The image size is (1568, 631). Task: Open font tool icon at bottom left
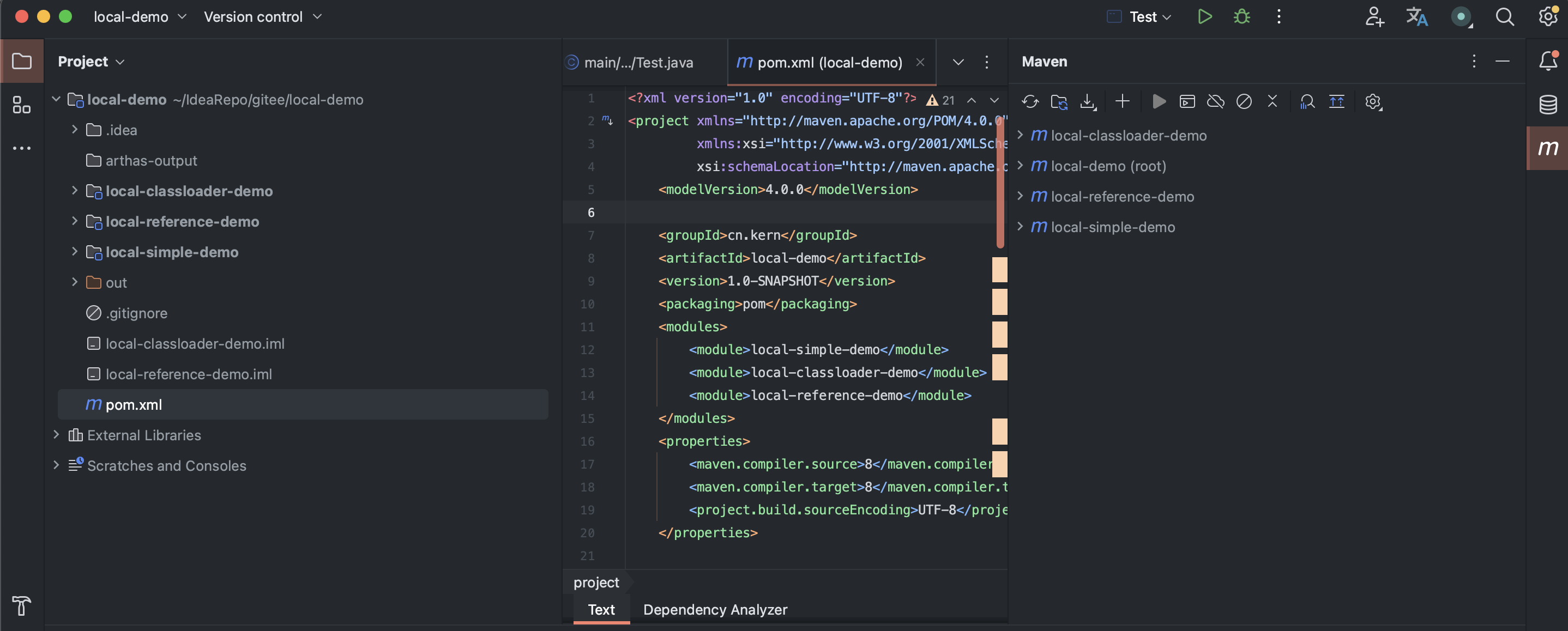pyautogui.click(x=21, y=605)
